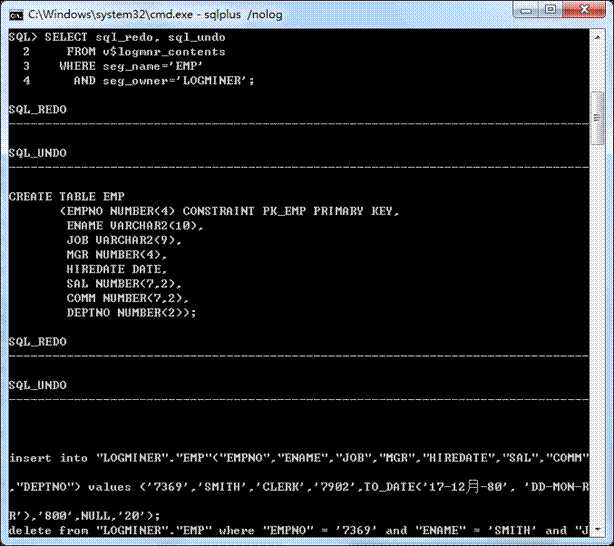Click the window title text sqlplus /nolog
The width and height of the screenshot is (614, 546).
(243, 14)
